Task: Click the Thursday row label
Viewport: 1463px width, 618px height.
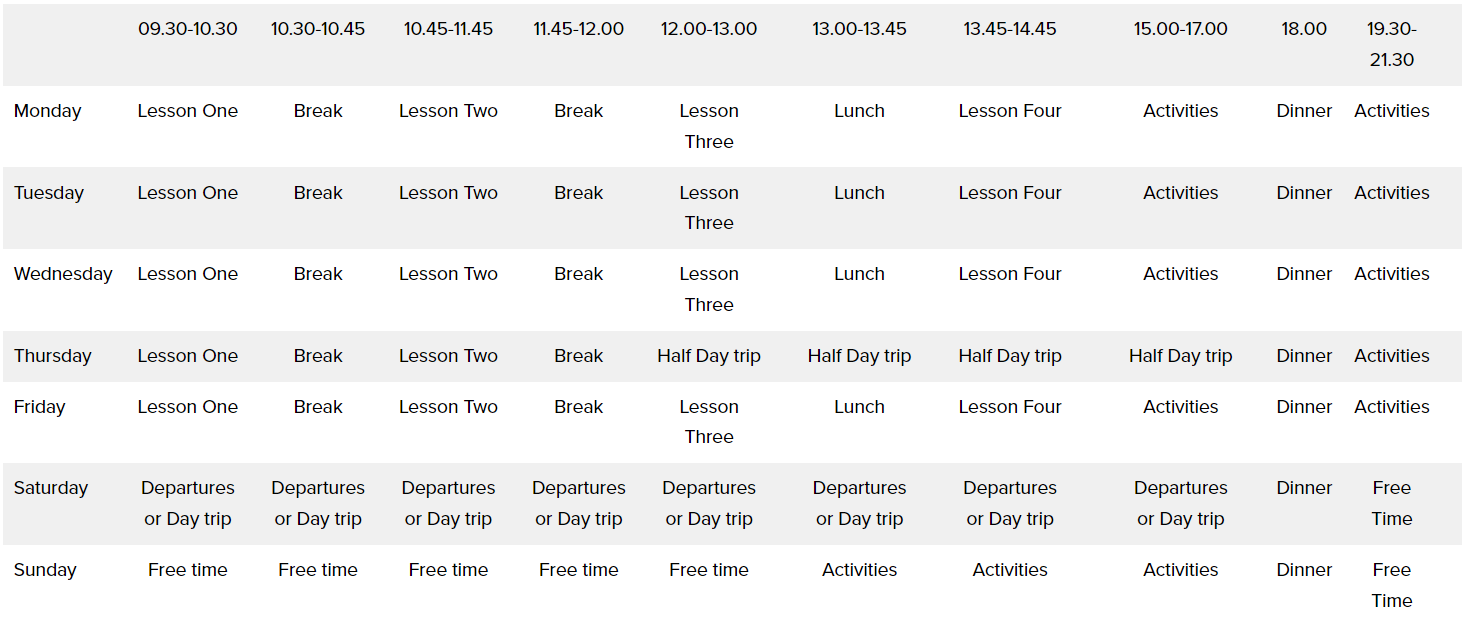Action: 53,356
